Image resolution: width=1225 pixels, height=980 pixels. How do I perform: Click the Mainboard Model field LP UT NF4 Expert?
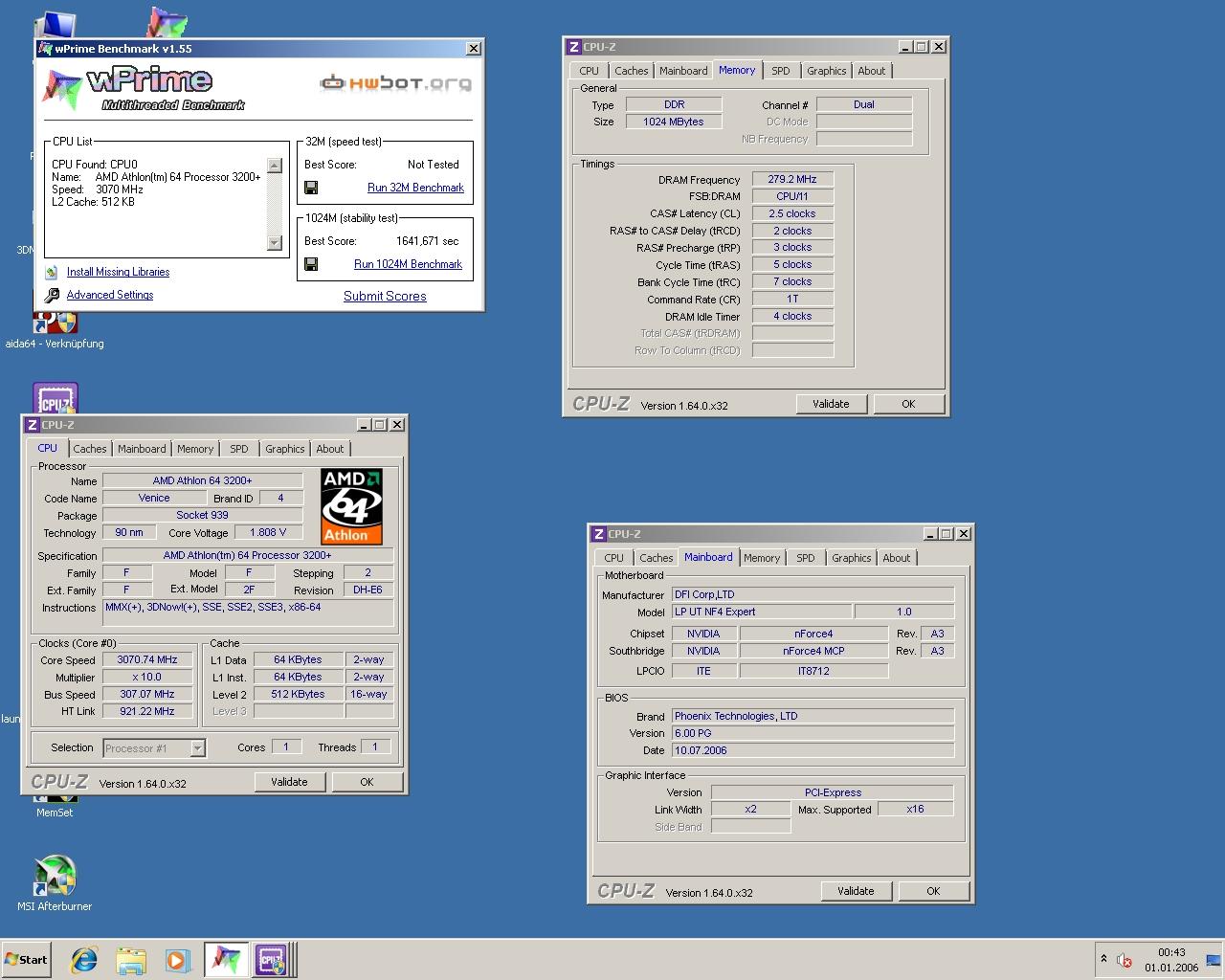(x=762, y=612)
